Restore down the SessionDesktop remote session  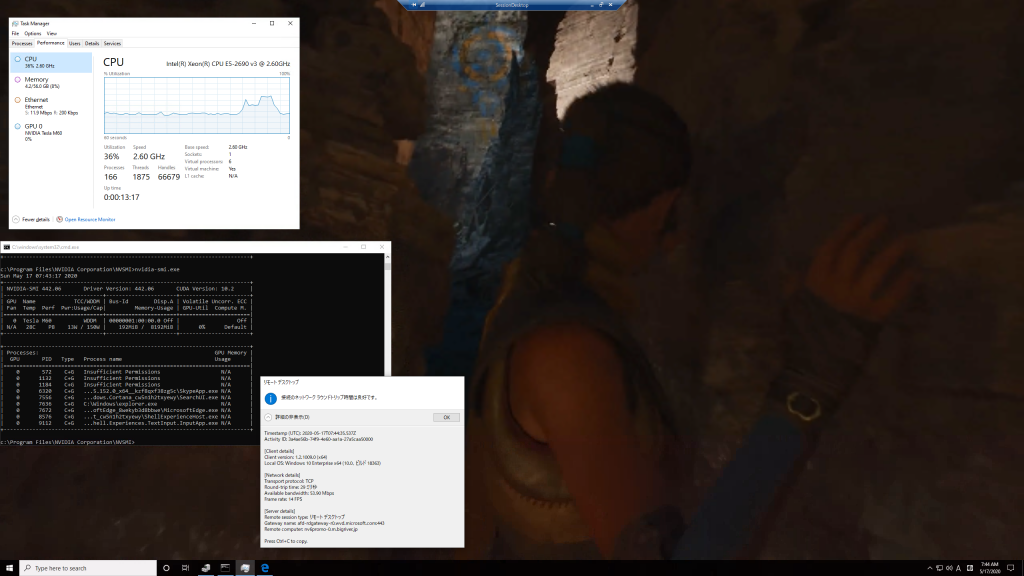tap(601, 5)
